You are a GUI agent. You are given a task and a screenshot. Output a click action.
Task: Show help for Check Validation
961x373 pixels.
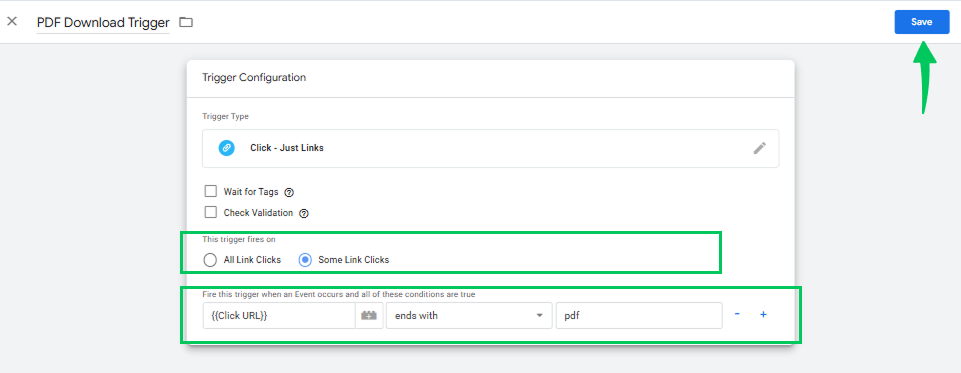pos(303,214)
